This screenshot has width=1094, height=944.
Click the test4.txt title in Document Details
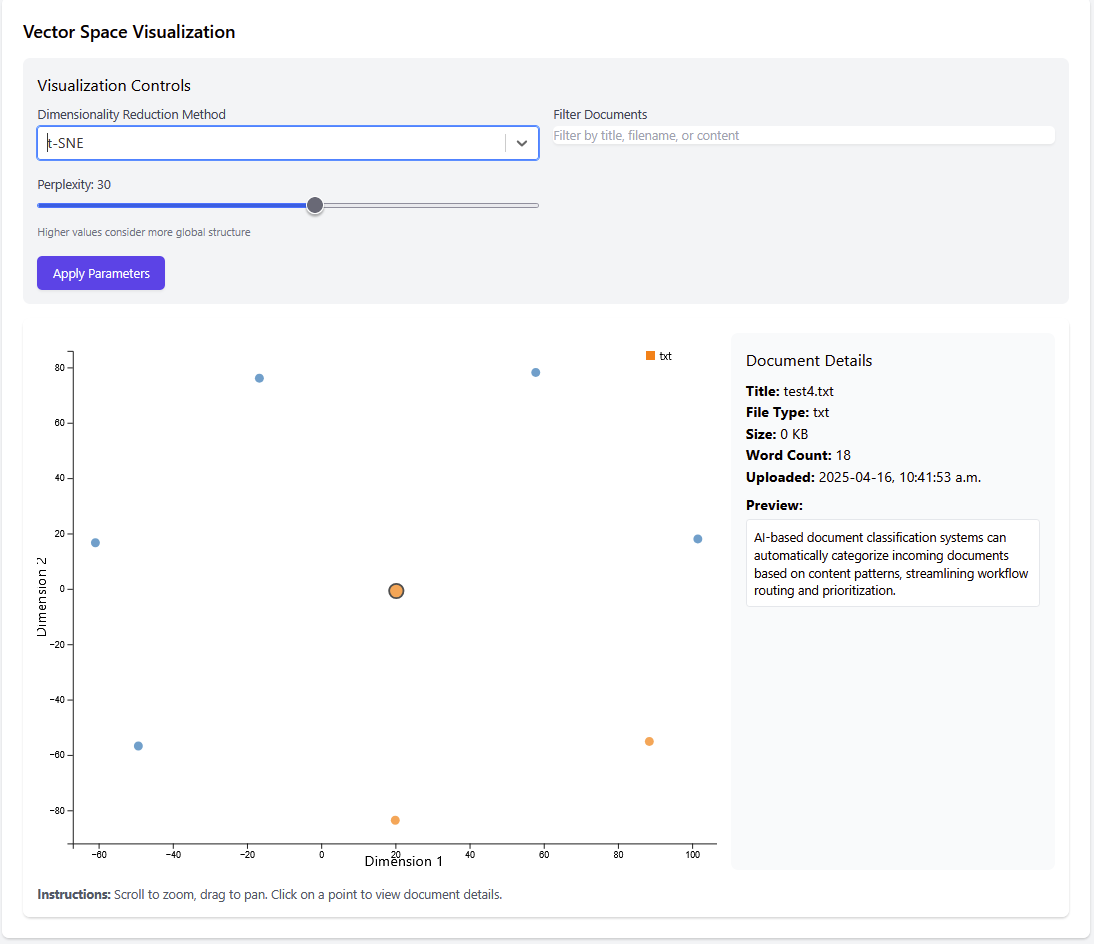point(808,391)
